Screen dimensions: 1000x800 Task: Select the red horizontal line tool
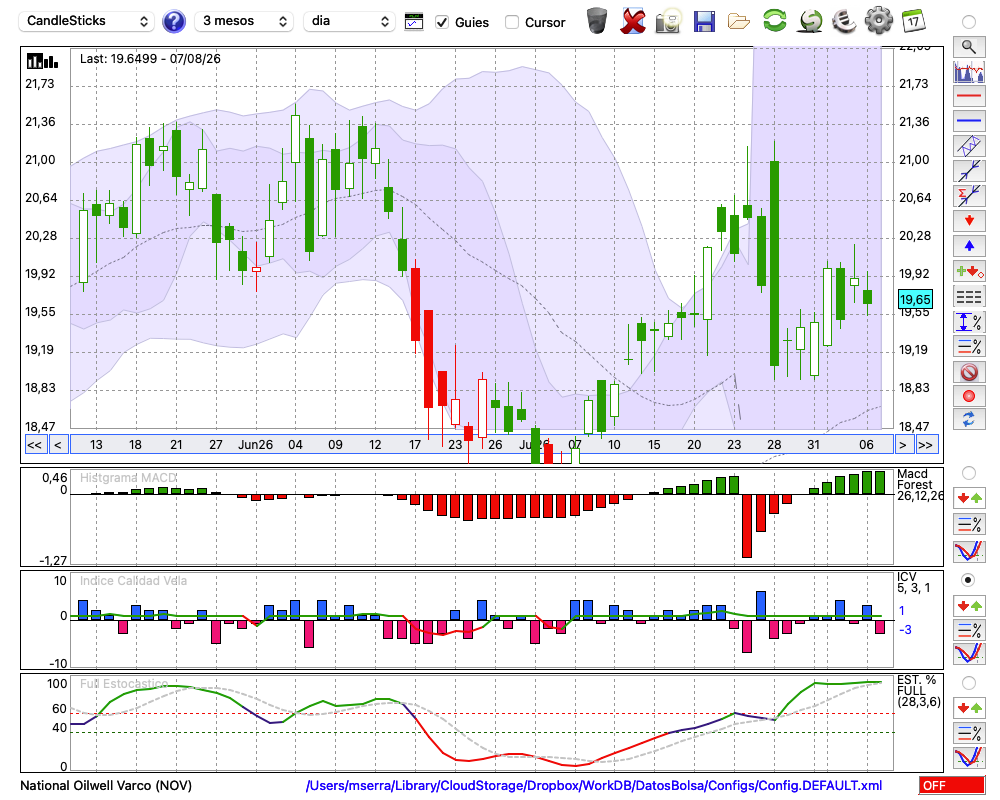tap(969, 96)
